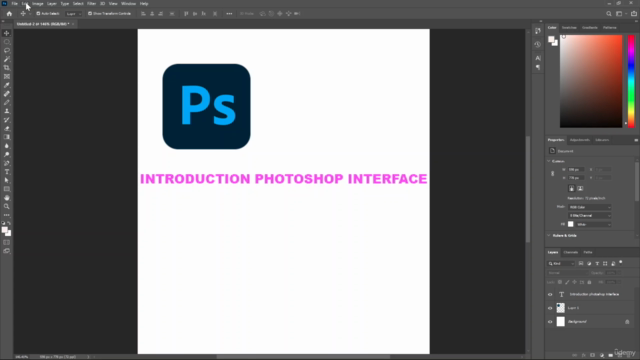The height and width of the screenshot is (360, 640).
Task: Select the Pen tool
Action: tap(7, 163)
